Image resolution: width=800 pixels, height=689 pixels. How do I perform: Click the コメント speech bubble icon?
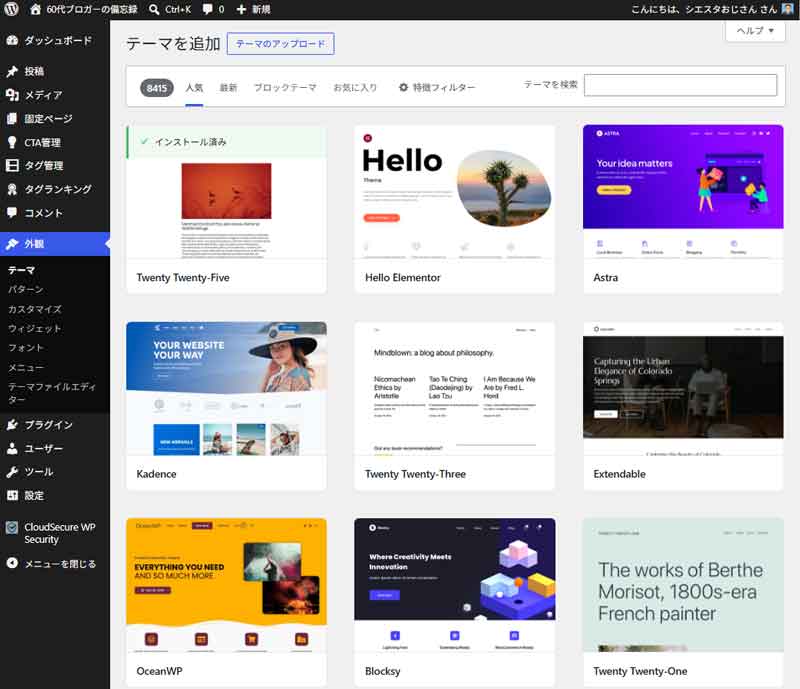click(12, 213)
